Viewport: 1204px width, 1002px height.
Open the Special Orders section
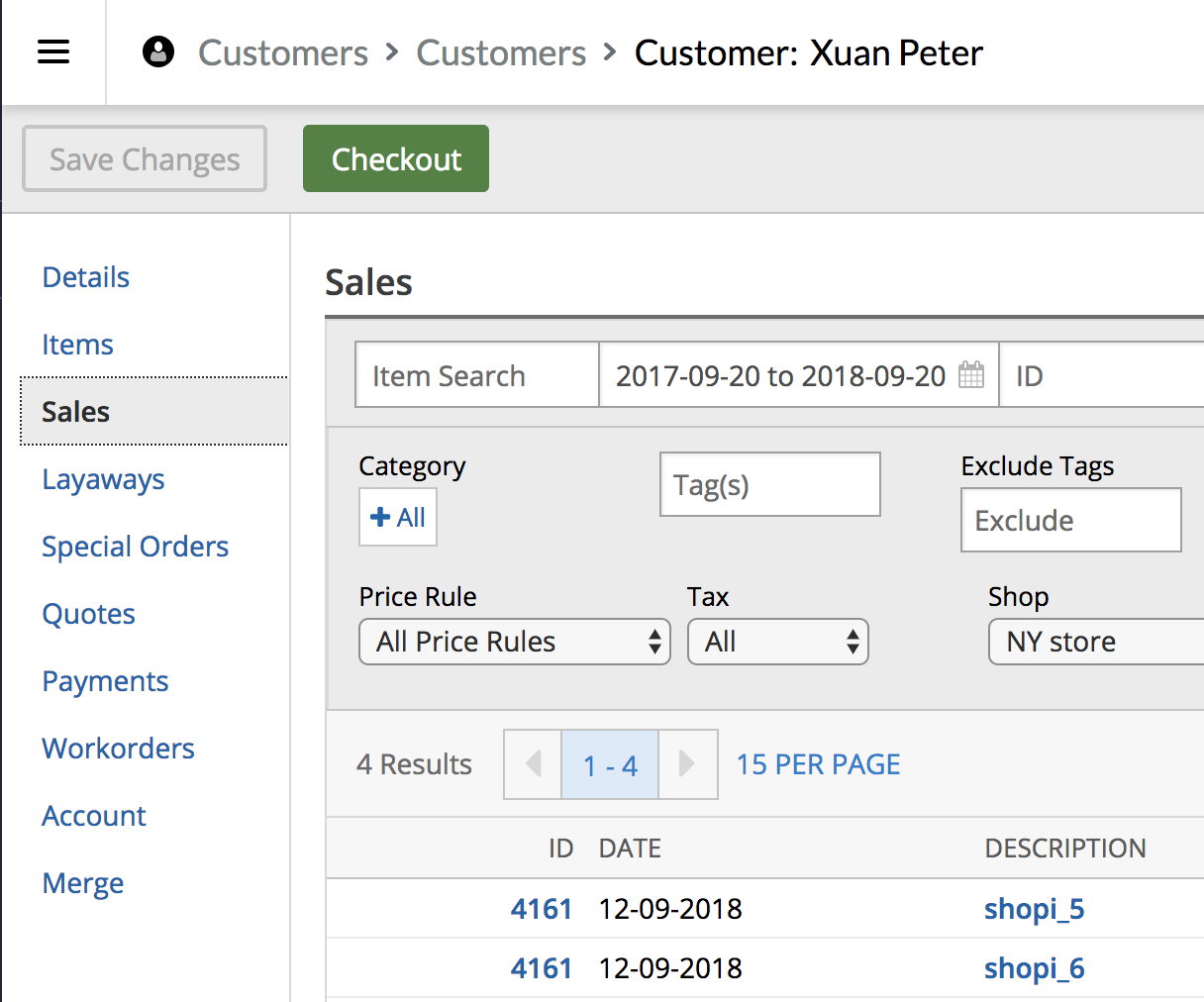[x=135, y=547]
